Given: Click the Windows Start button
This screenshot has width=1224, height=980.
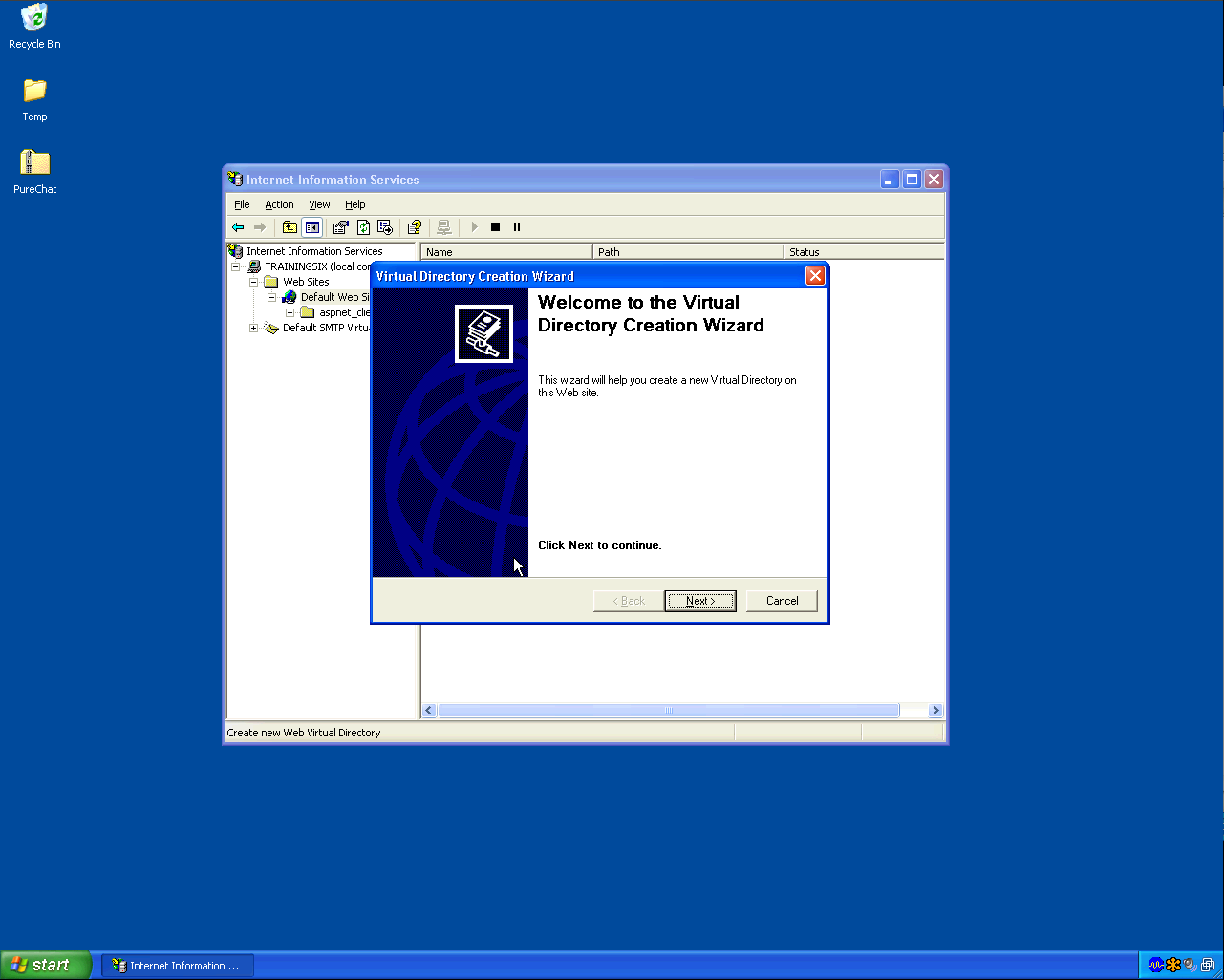Looking at the screenshot, I should (x=46, y=965).
